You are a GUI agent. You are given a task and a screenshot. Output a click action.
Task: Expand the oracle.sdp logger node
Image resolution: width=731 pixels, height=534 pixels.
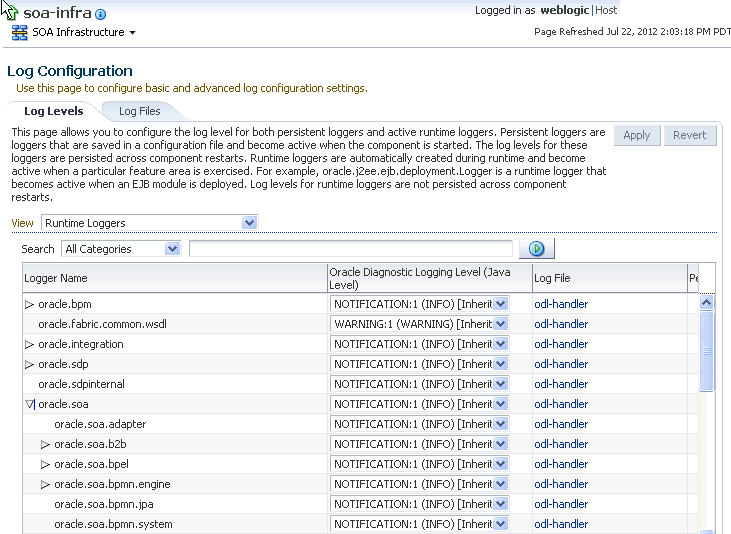[x=29, y=365]
